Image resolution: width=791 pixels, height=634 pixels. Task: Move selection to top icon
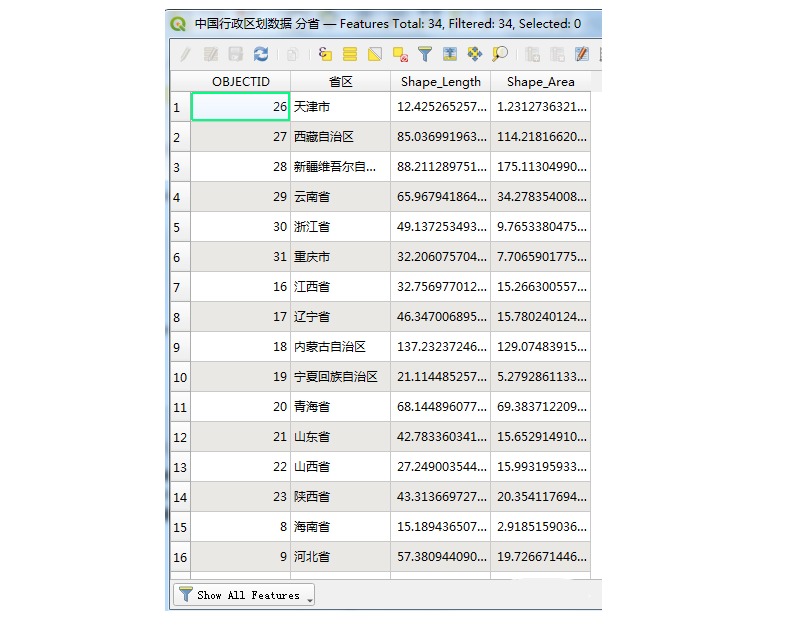point(449,54)
